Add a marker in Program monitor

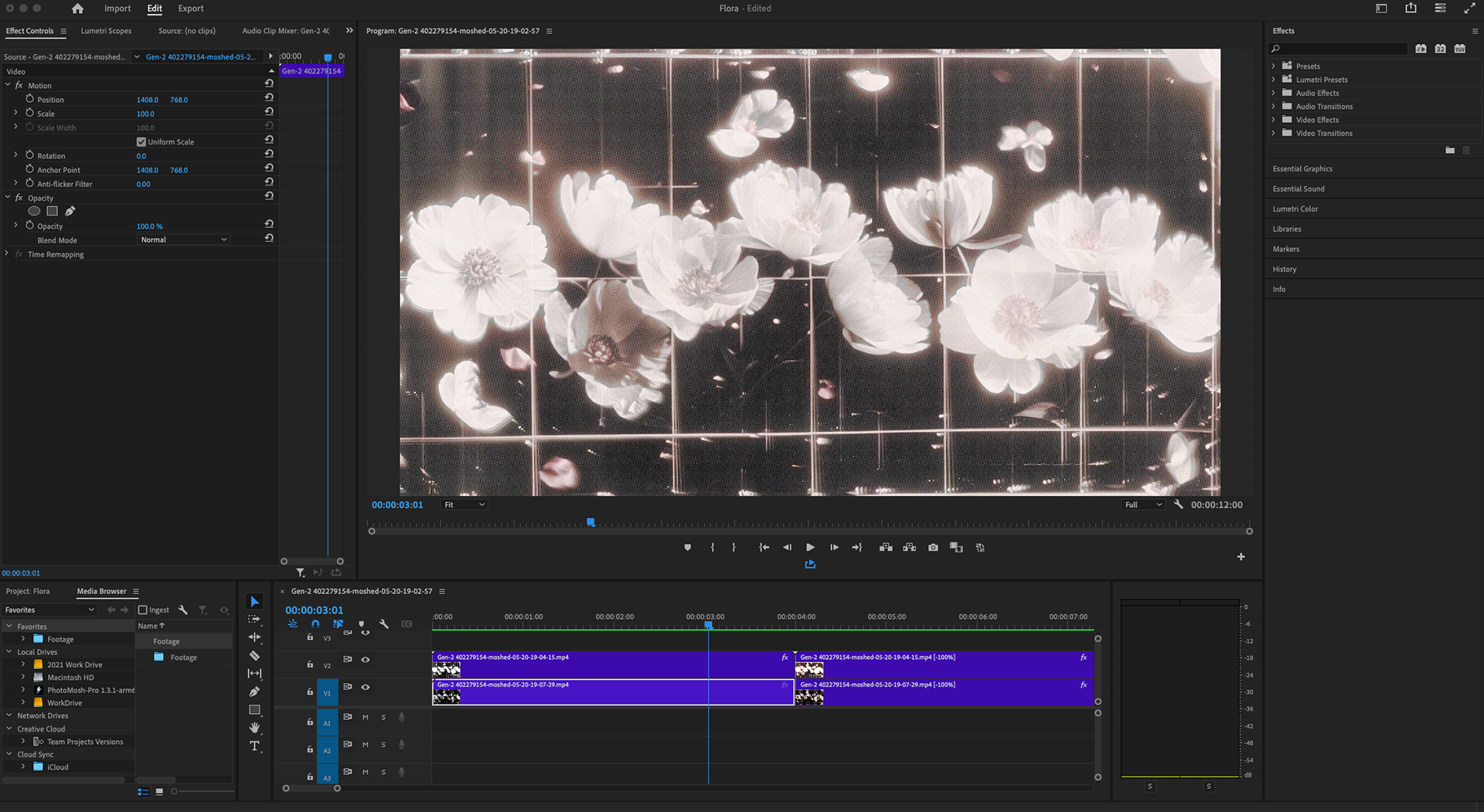(687, 547)
